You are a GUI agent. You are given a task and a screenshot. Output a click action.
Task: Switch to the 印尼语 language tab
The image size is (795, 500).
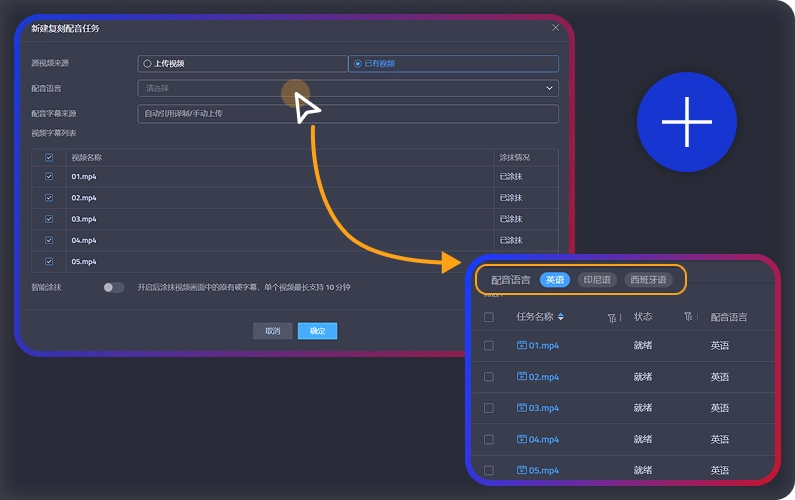coord(597,280)
